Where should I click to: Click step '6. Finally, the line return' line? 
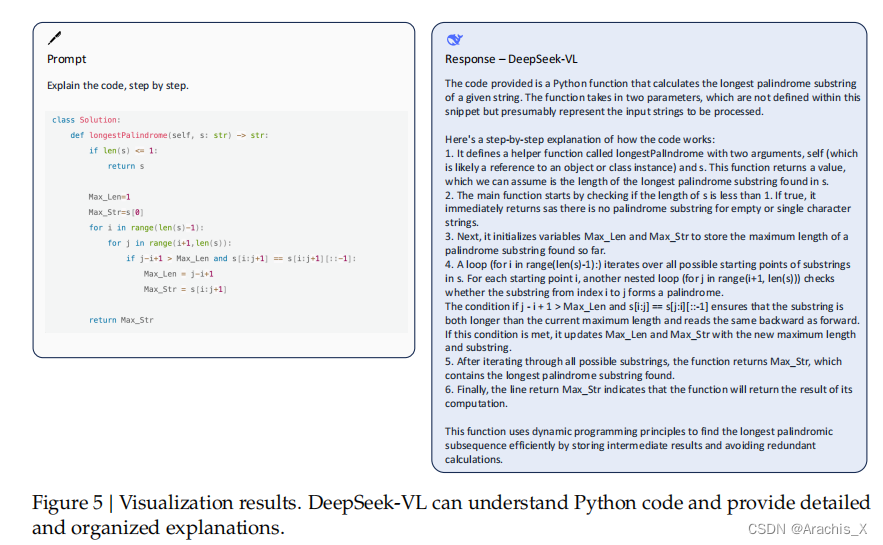pos(649,390)
